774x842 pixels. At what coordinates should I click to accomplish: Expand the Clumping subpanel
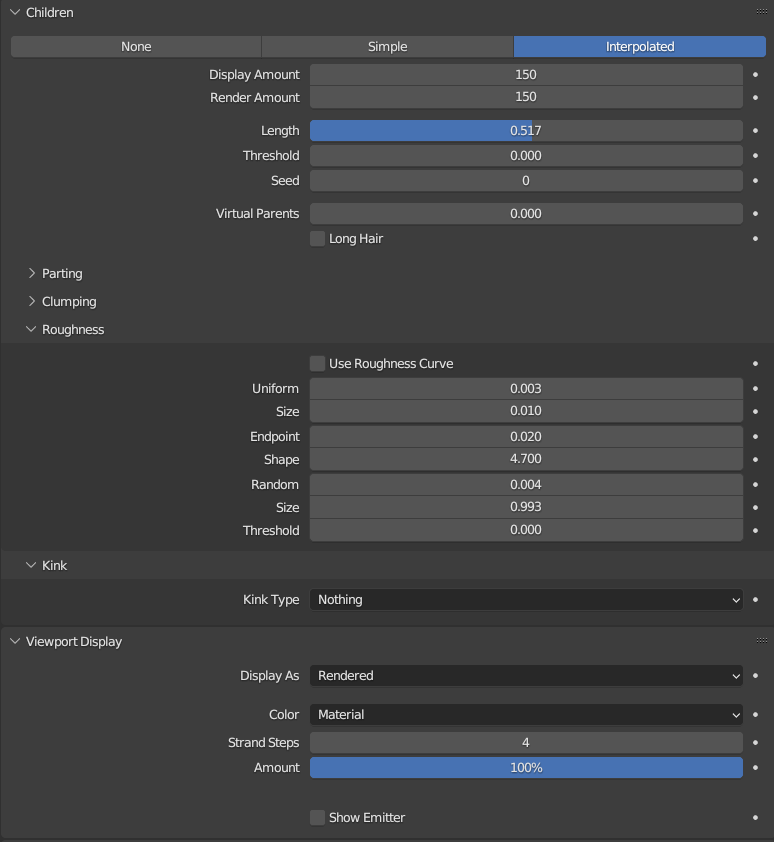(x=68, y=302)
